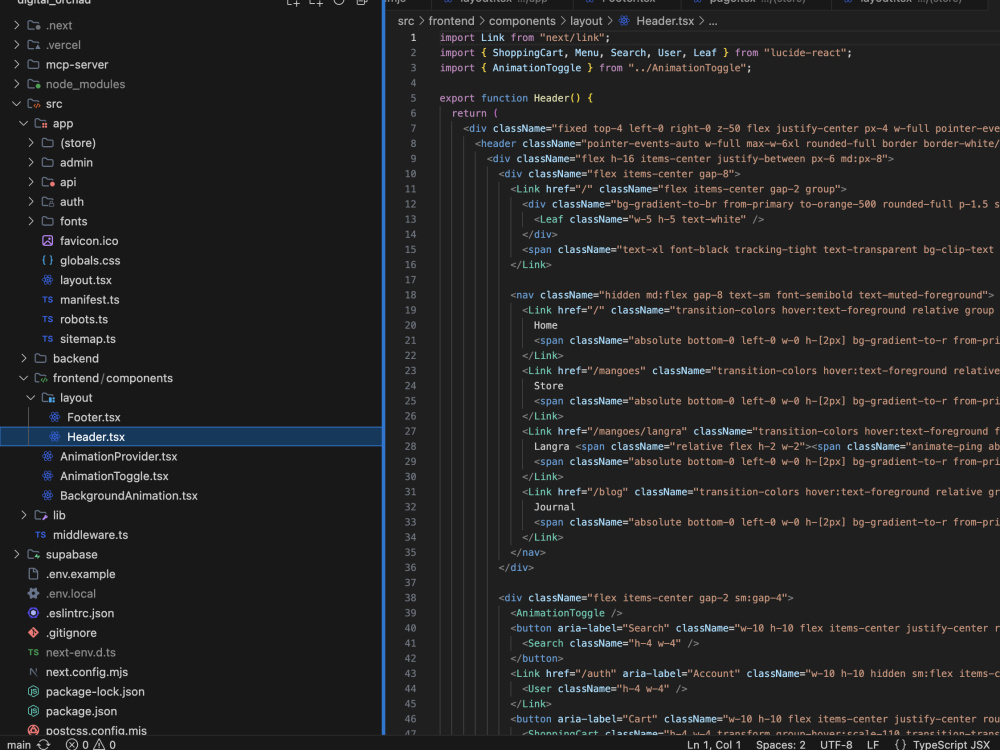This screenshot has width=1000, height=750.
Task: Click the layout breadcrumb segment
Action: [585, 21]
